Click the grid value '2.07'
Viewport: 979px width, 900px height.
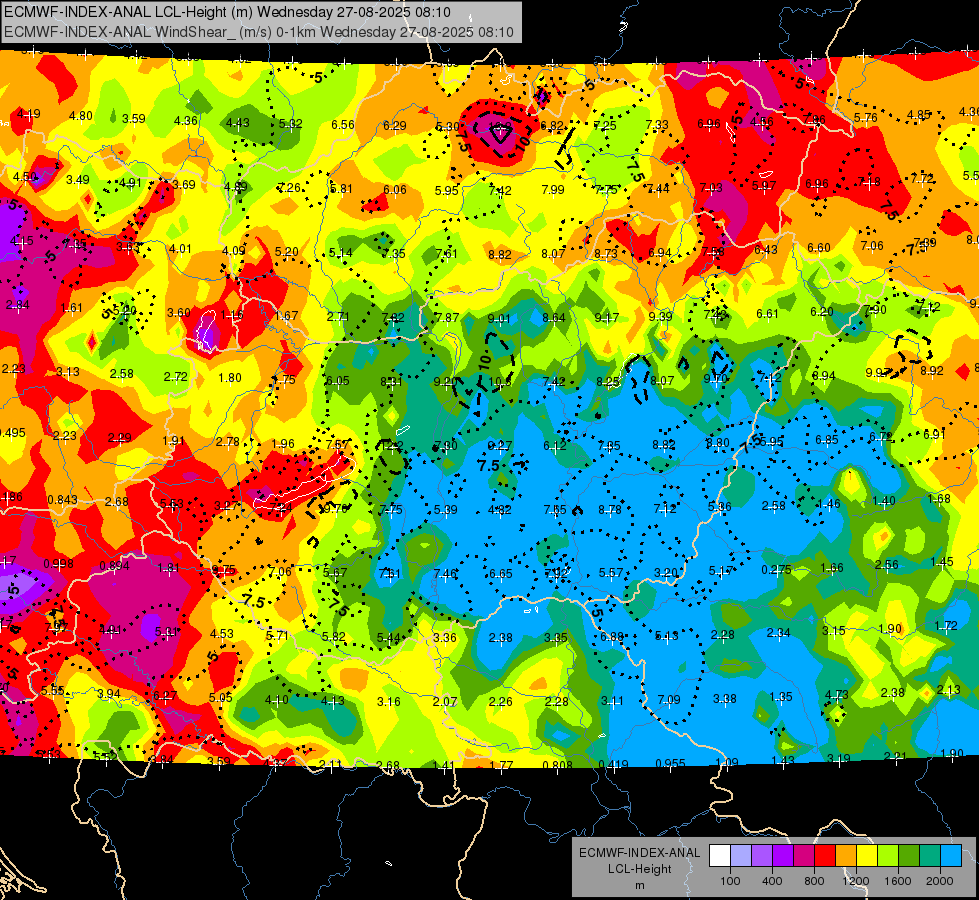(445, 702)
